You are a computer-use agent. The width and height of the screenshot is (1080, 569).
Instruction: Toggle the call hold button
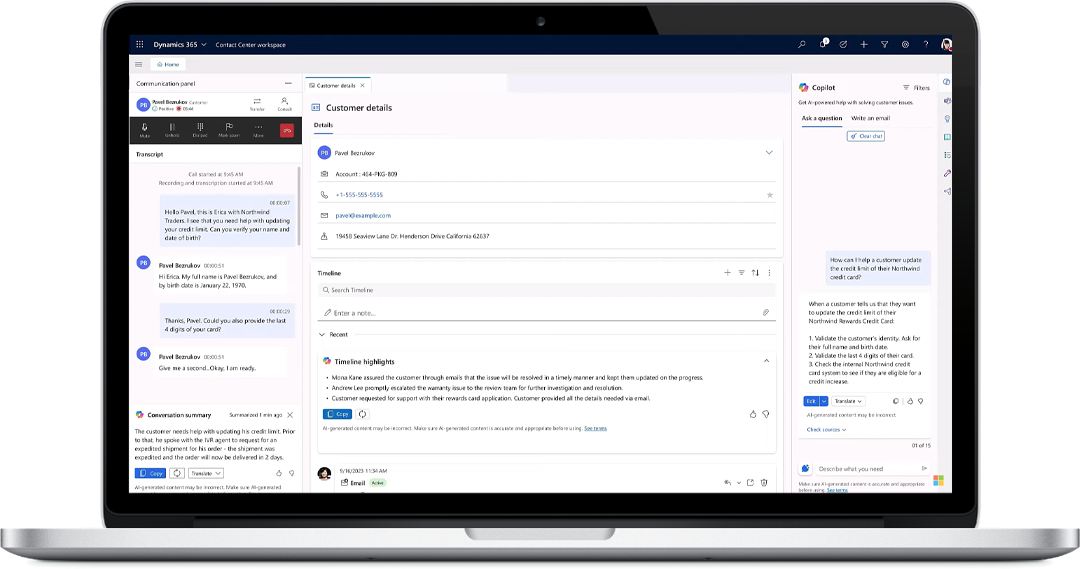click(172, 130)
